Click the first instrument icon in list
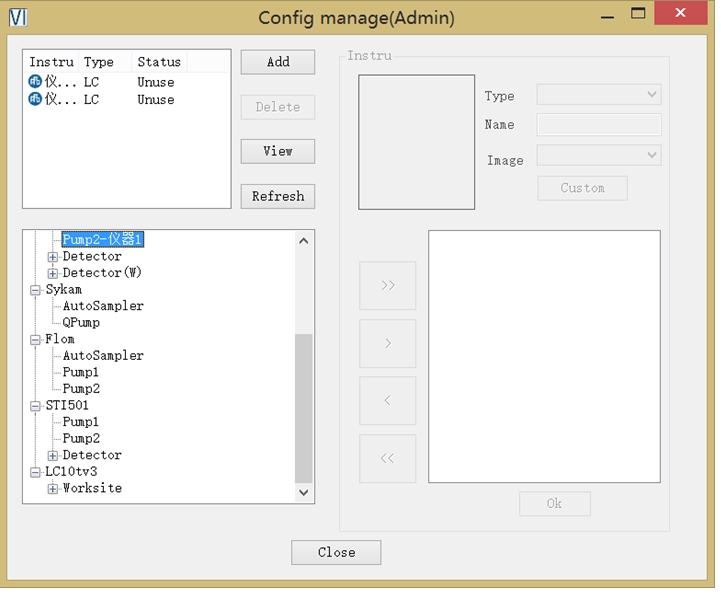721x593 pixels. click(x=36, y=82)
